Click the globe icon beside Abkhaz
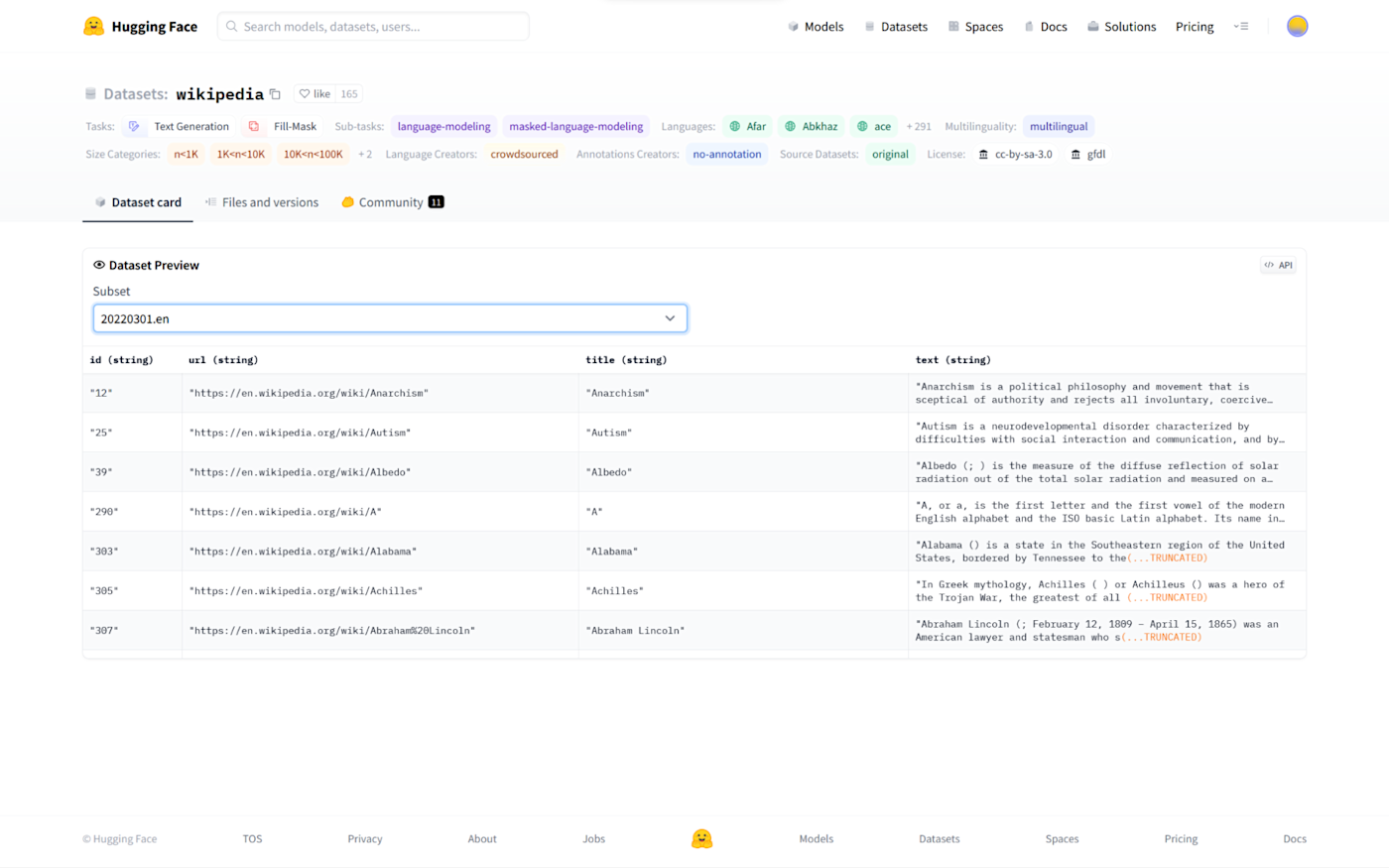 tap(791, 127)
